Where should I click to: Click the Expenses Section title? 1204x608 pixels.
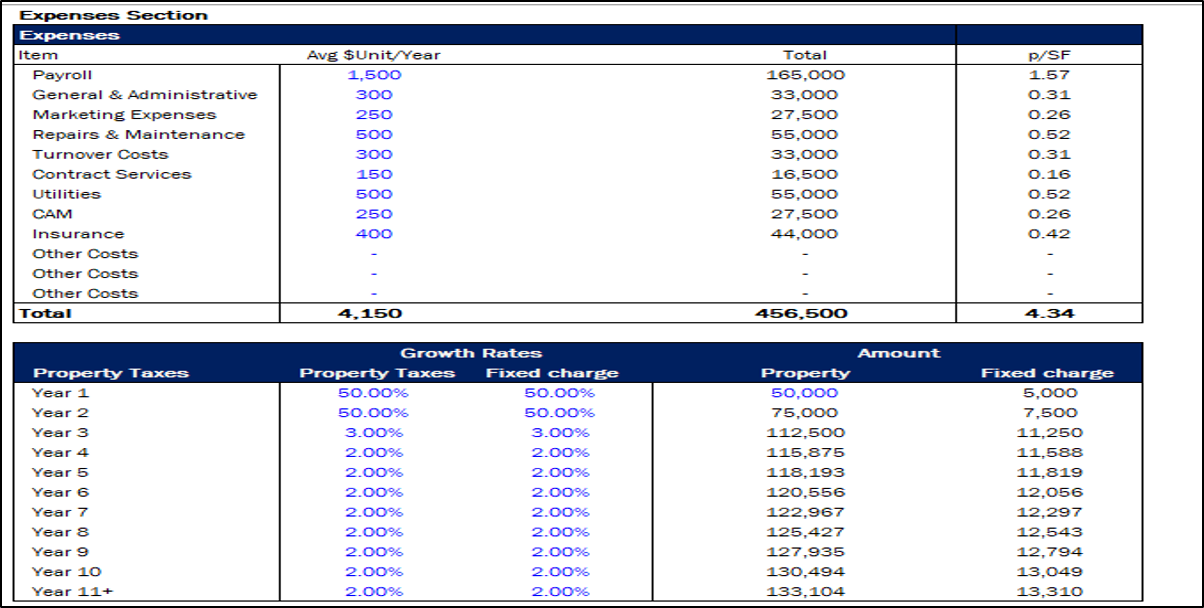114,15
